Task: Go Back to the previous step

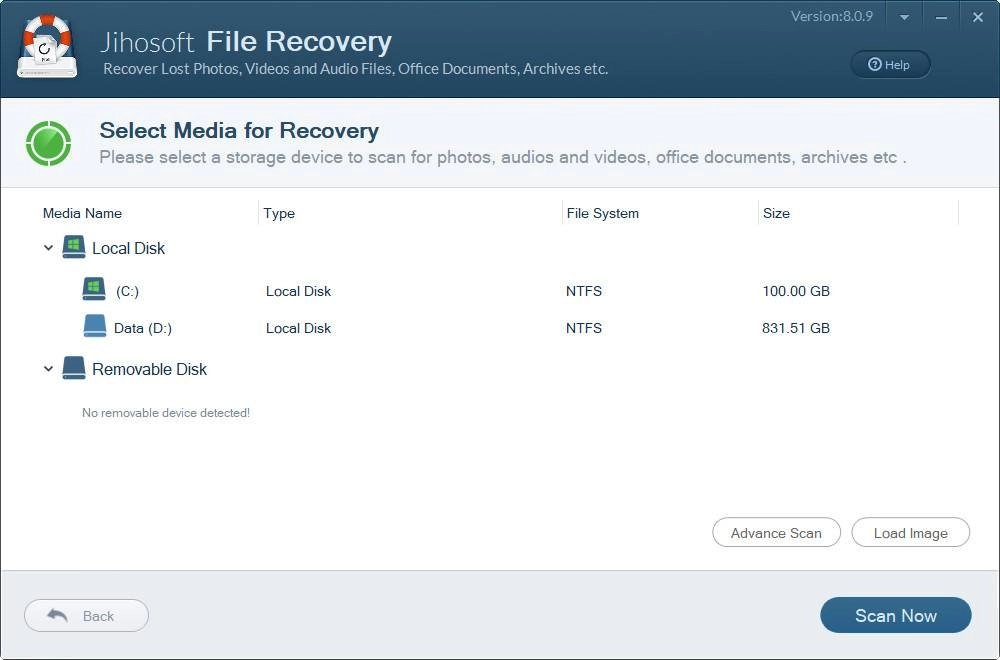Action: coord(86,615)
